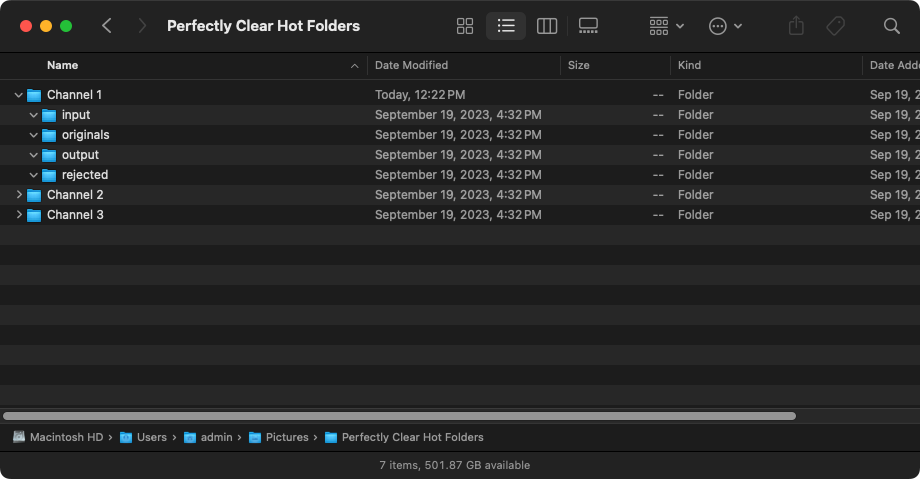Collapse the rejected subfolder chevron
920x479 pixels.
click(x=33, y=175)
